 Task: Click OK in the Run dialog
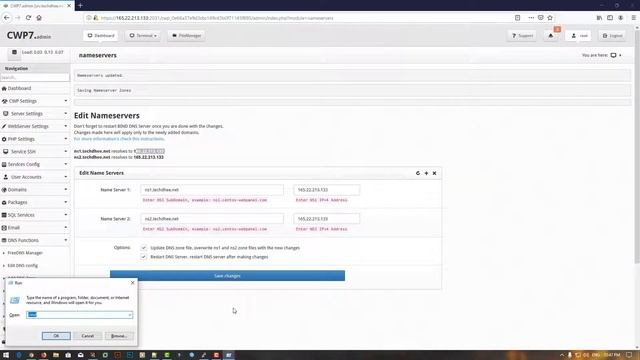(56, 336)
